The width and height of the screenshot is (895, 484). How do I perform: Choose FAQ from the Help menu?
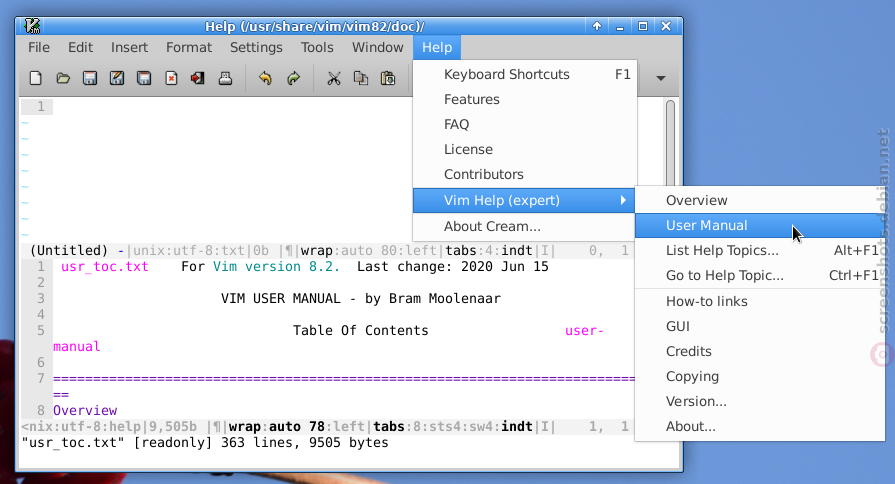tap(524, 124)
